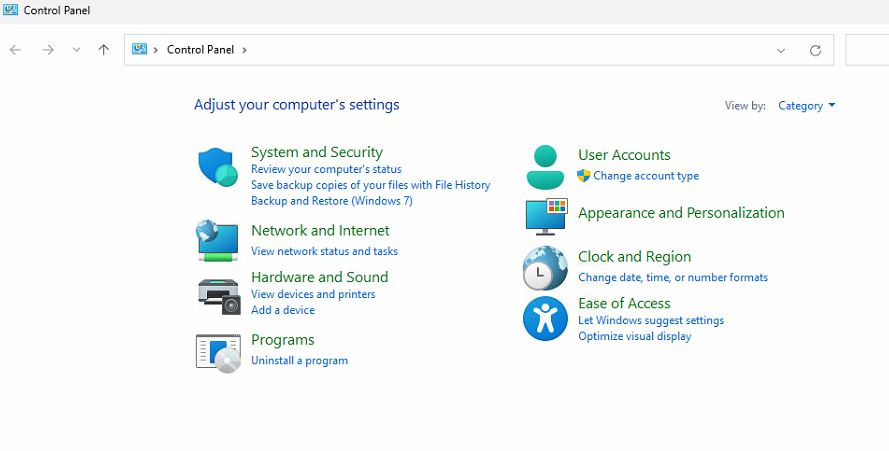
Task: Open the Hardware and Sound printer icon
Action: [219, 297]
